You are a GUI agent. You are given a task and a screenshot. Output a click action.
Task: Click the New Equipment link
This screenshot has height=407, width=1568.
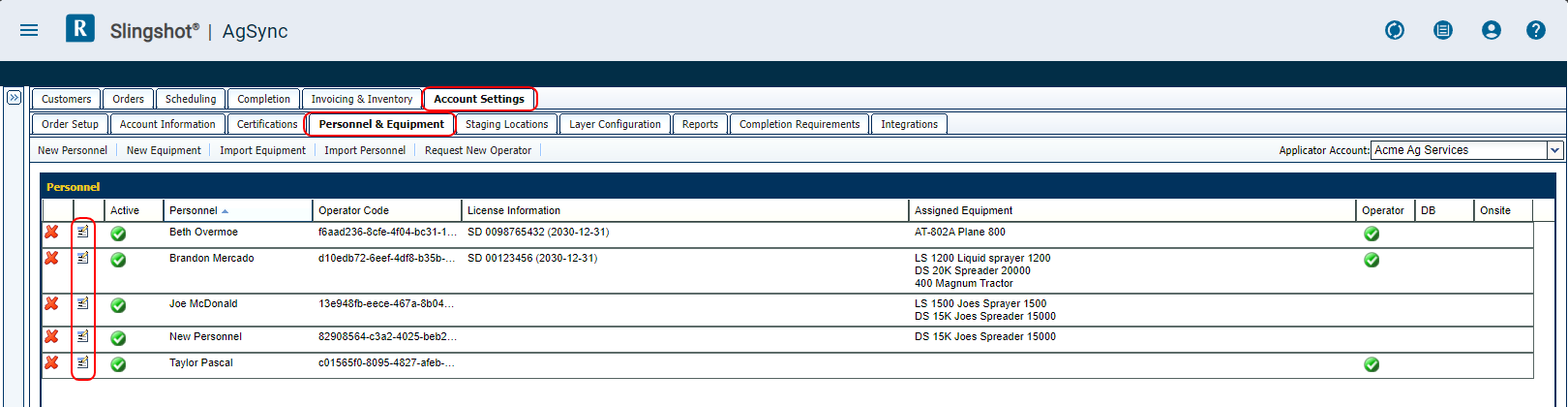pyautogui.click(x=164, y=150)
